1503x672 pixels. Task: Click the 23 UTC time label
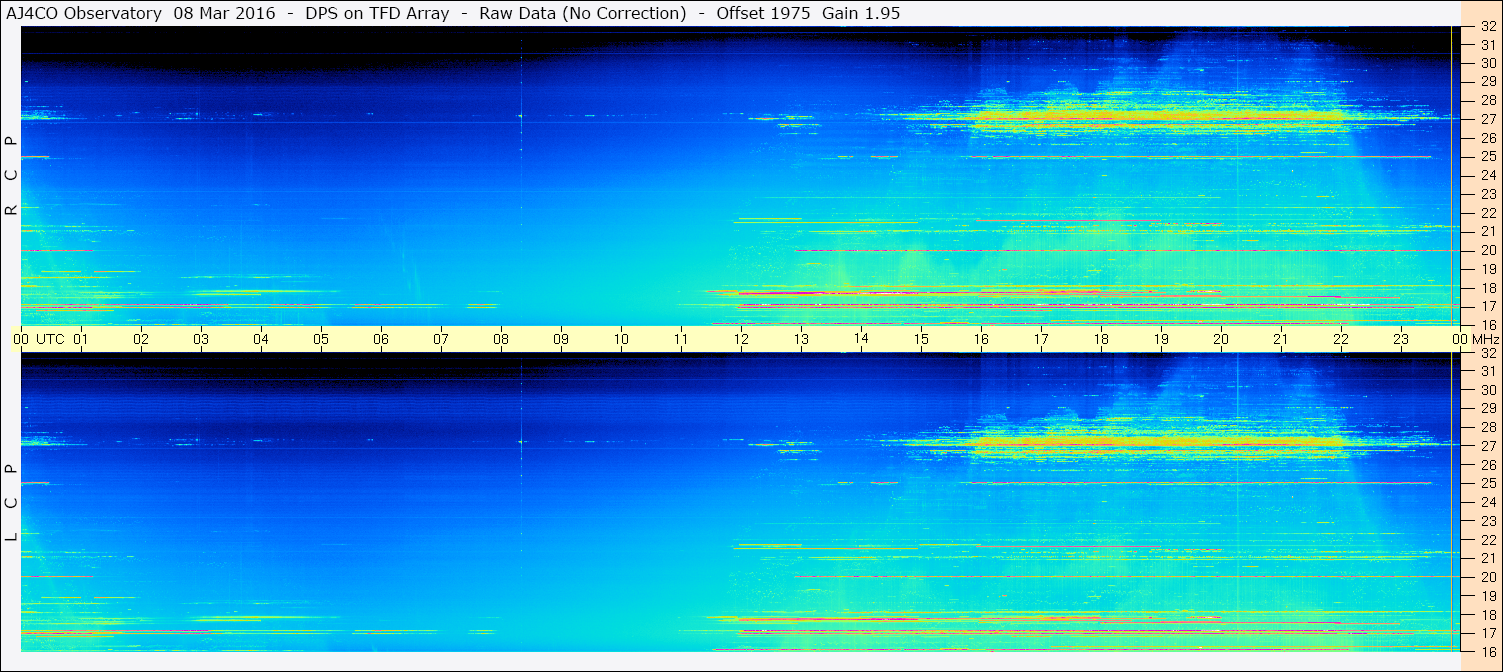tap(1401, 339)
